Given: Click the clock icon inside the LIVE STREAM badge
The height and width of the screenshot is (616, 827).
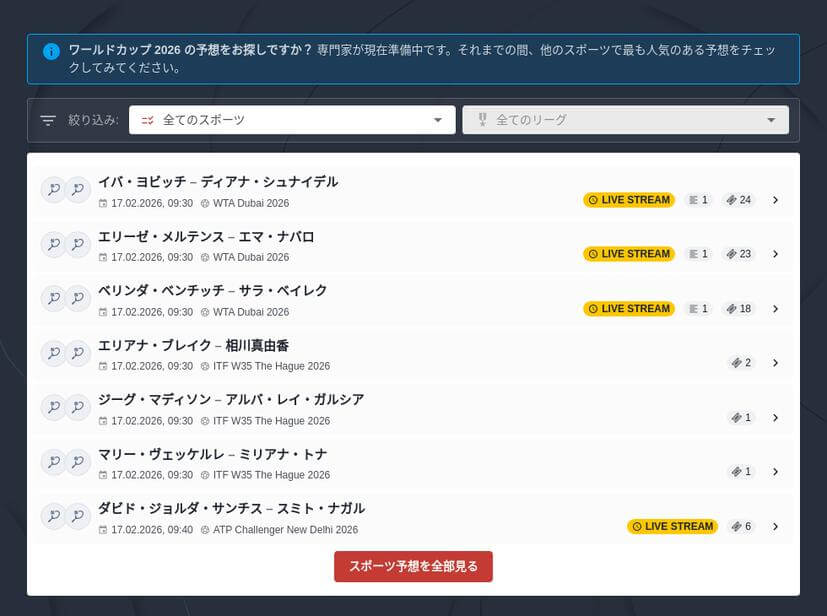Looking at the screenshot, I should [x=594, y=200].
